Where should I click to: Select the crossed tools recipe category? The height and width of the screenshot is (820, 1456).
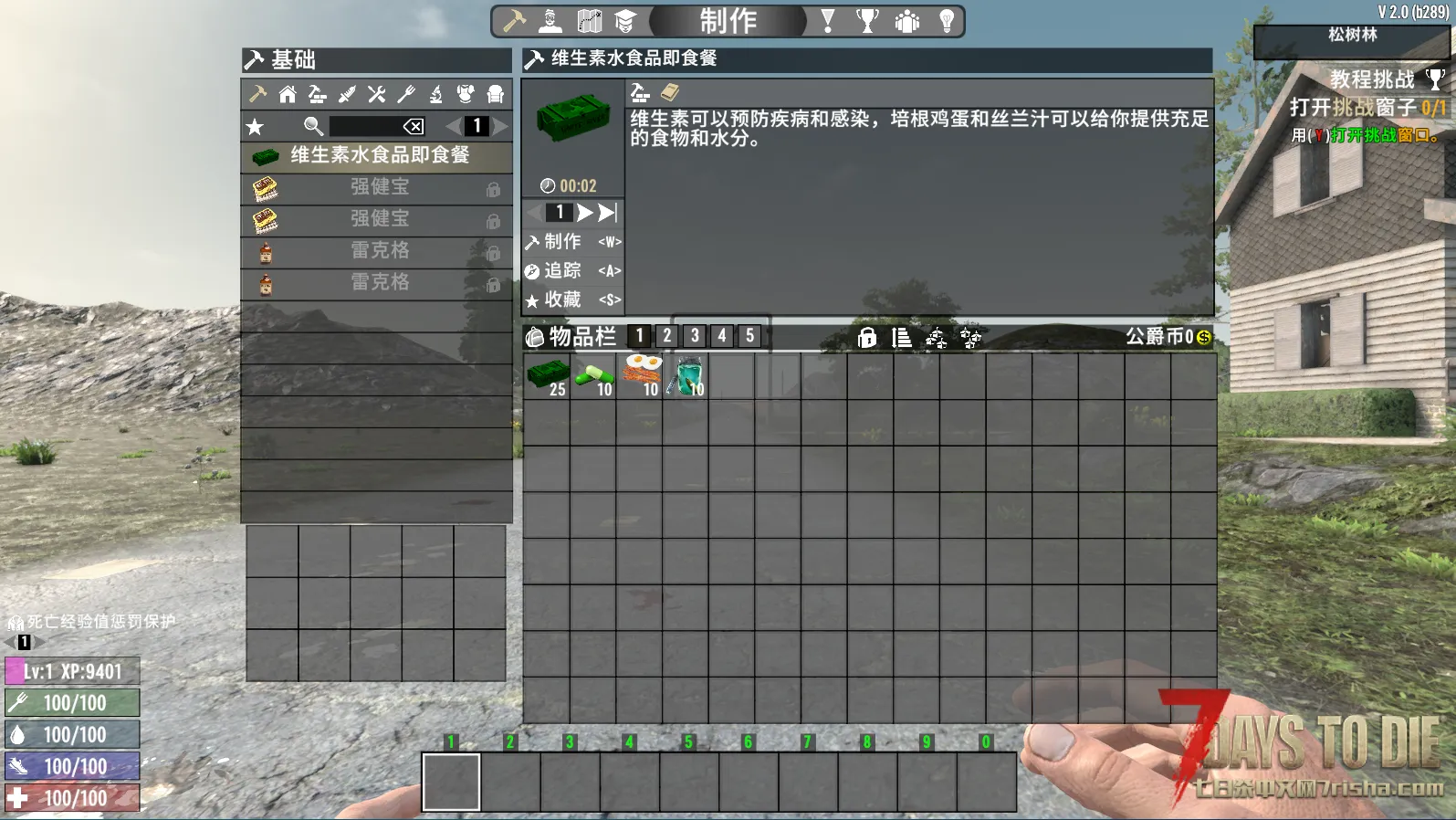click(376, 94)
